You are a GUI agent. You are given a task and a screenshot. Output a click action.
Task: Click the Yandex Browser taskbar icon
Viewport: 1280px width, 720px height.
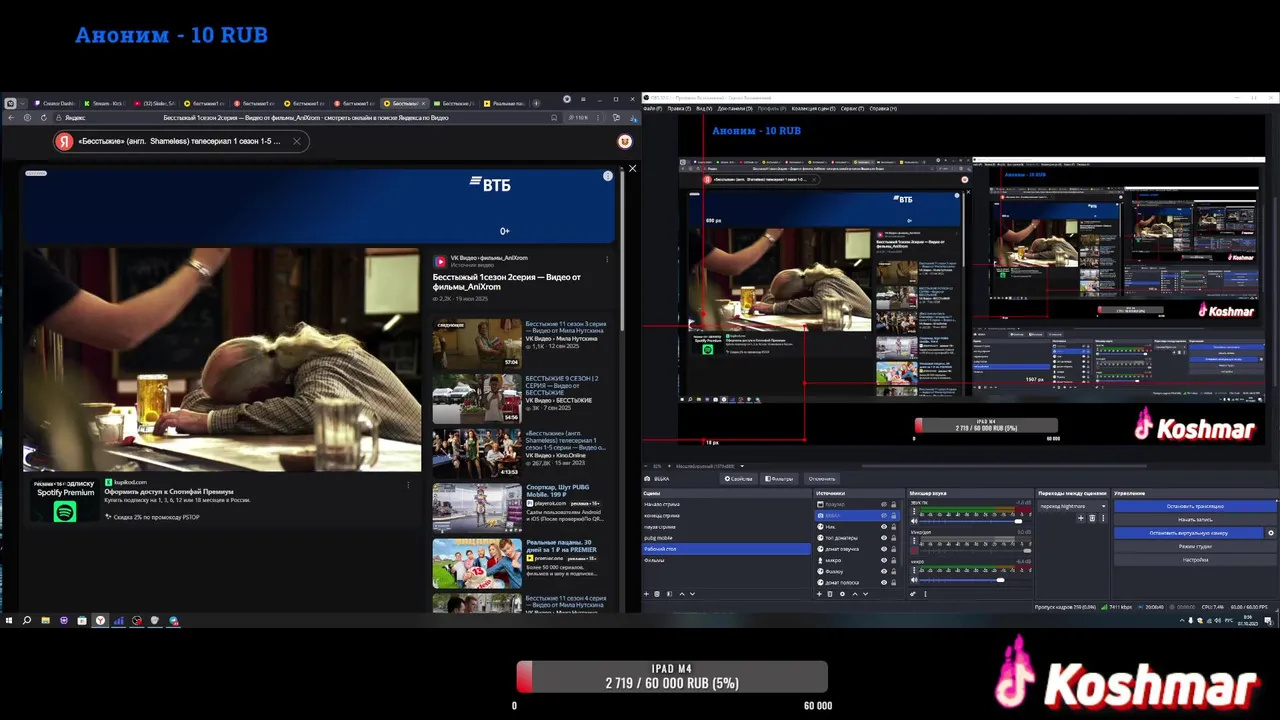(x=100, y=620)
